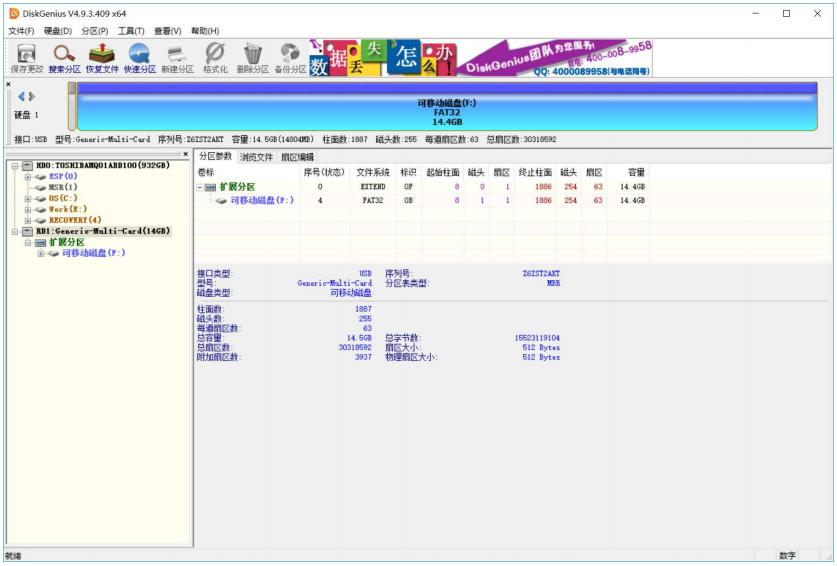Select 扩展分区 row in partition table
The height and width of the screenshot is (566, 837).
(x=422, y=187)
